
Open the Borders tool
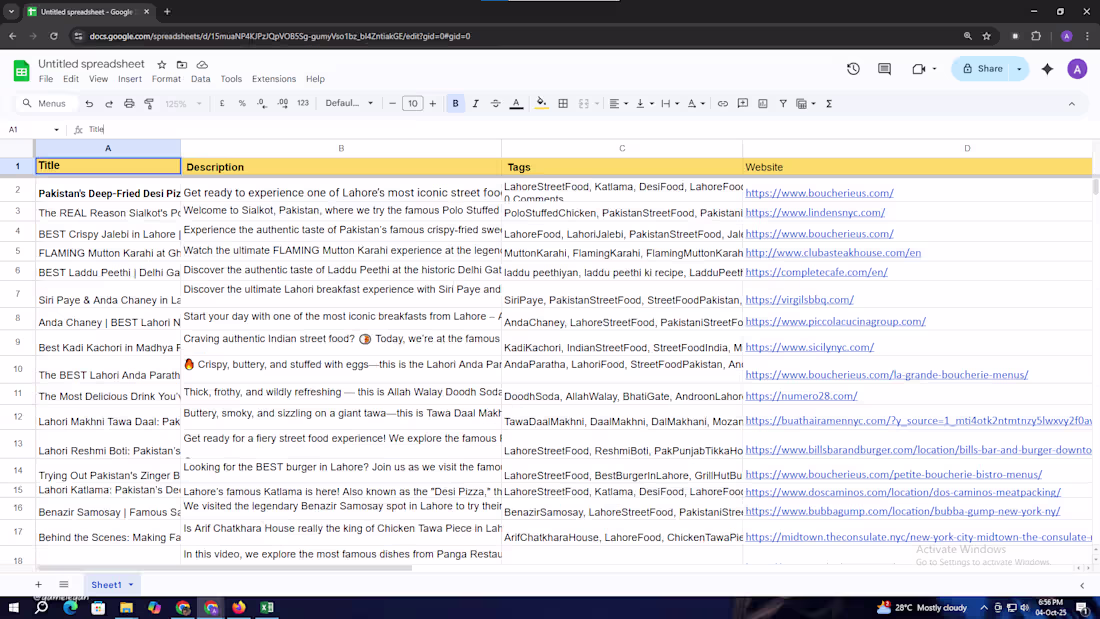pyautogui.click(x=563, y=104)
